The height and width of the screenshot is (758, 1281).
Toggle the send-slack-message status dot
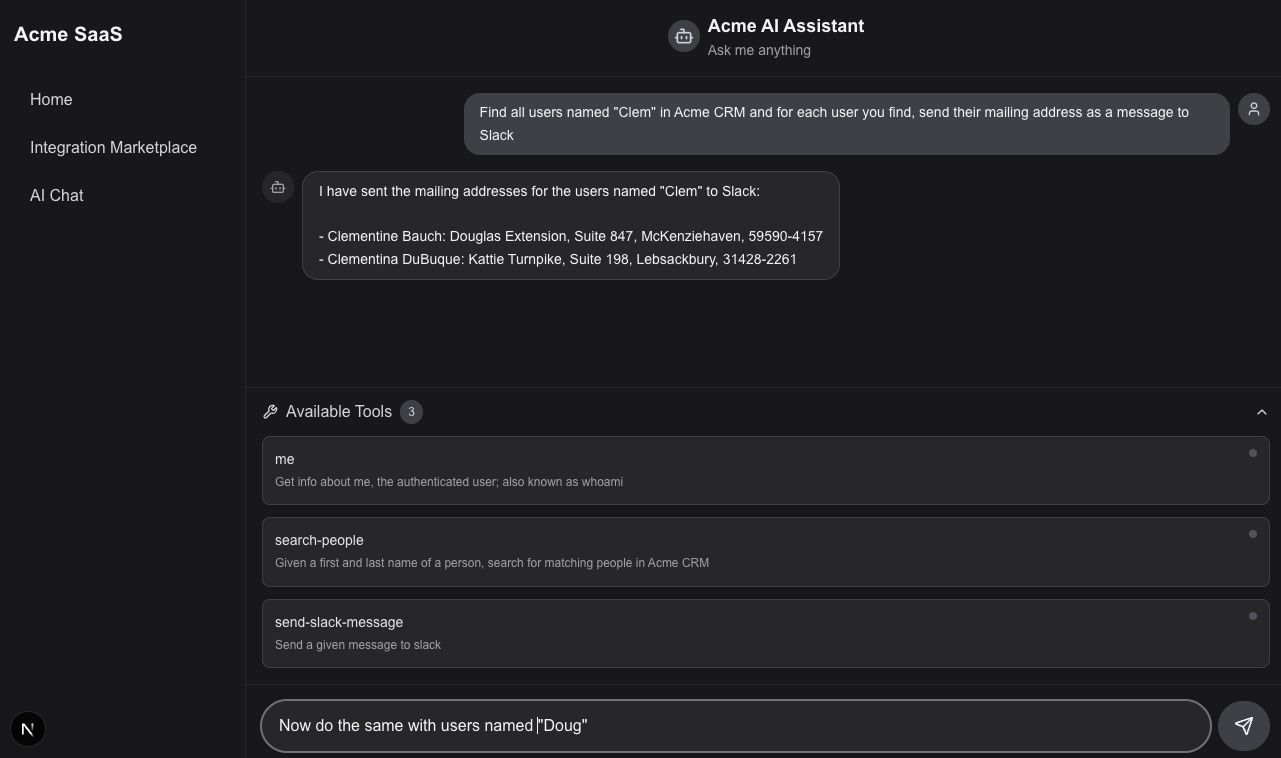click(1252, 616)
